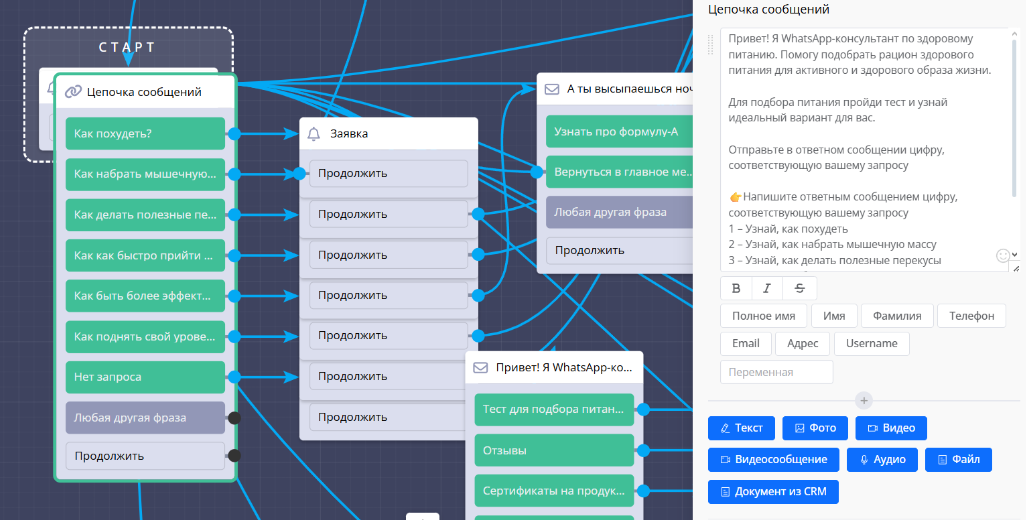
Task: Open the emoji picker in message editor
Action: pyautogui.click(x=1004, y=256)
